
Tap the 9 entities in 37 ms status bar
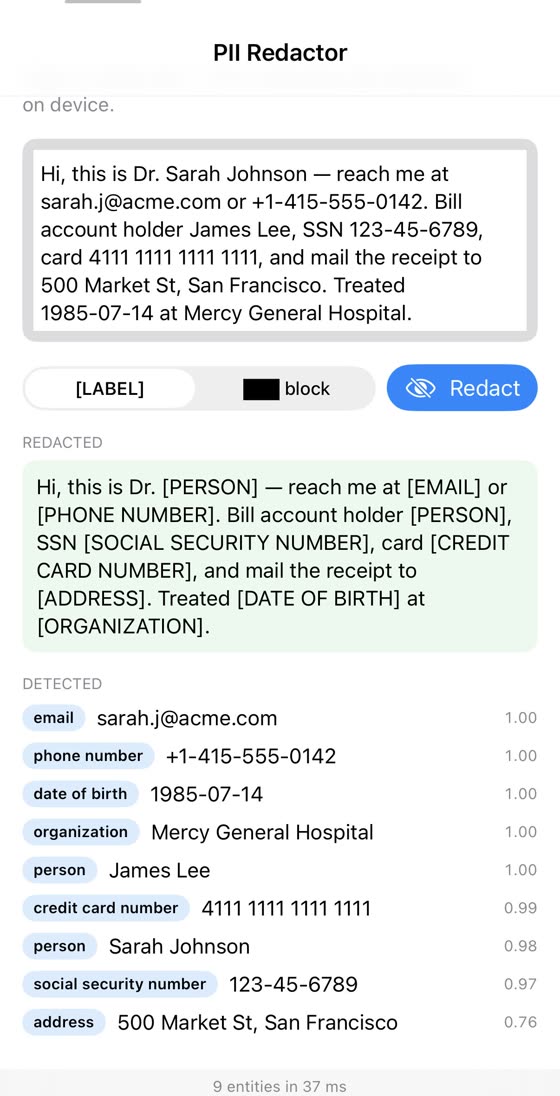(280, 1086)
